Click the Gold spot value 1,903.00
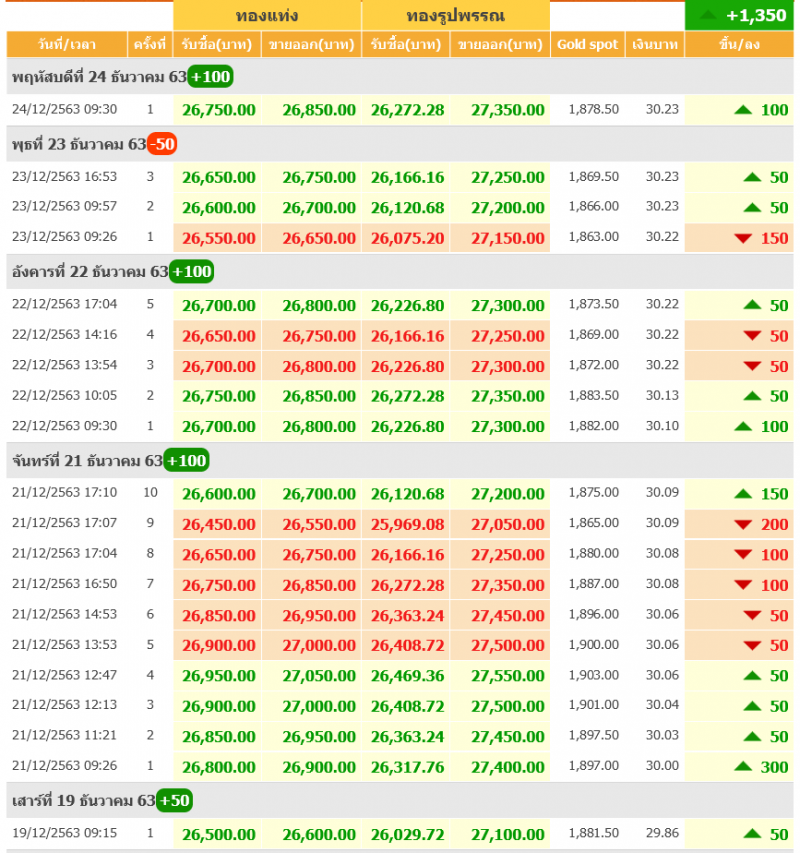The width and height of the screenshot is (800, 853). click(593, 675)
